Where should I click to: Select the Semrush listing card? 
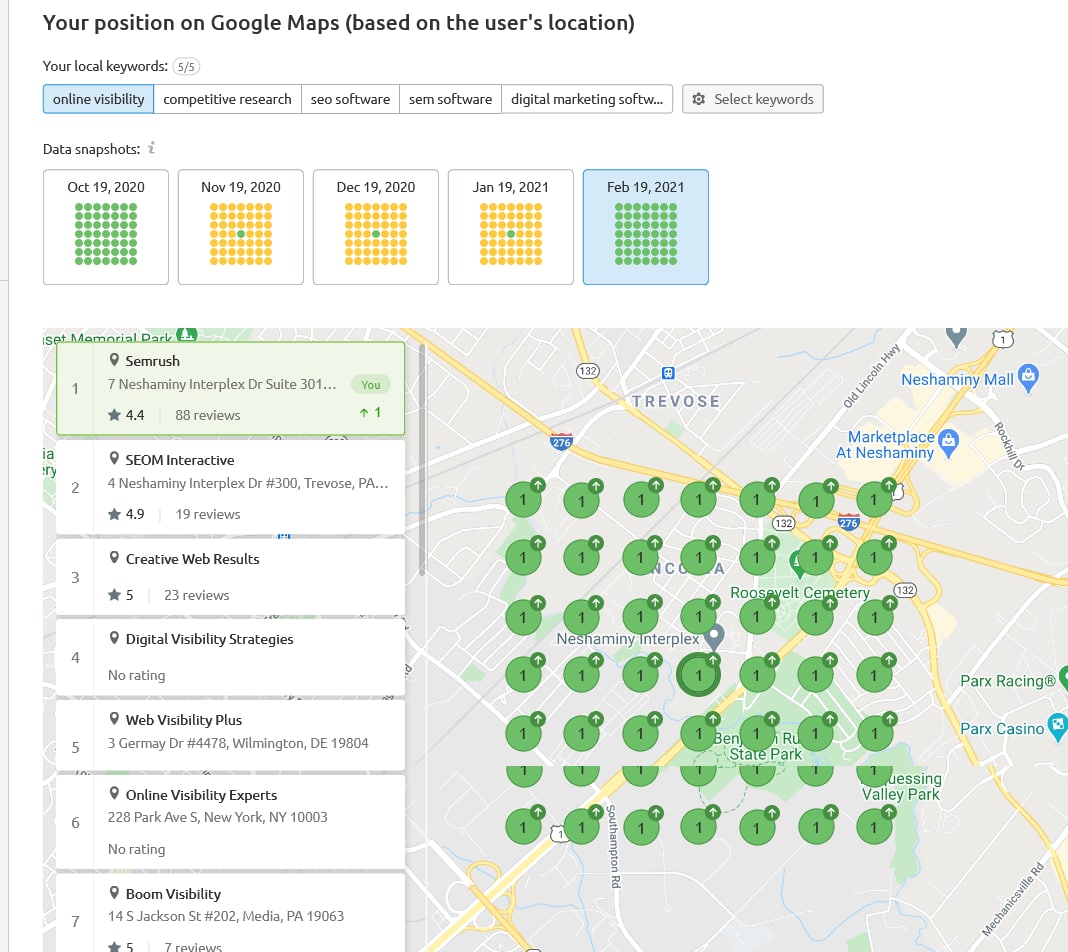point(230,388)
